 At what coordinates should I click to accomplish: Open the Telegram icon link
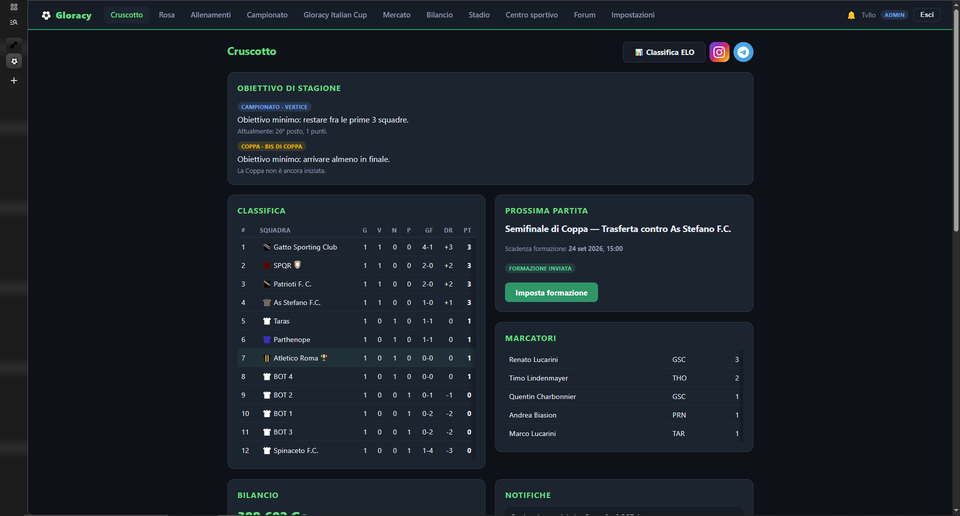tap(743, 52)
